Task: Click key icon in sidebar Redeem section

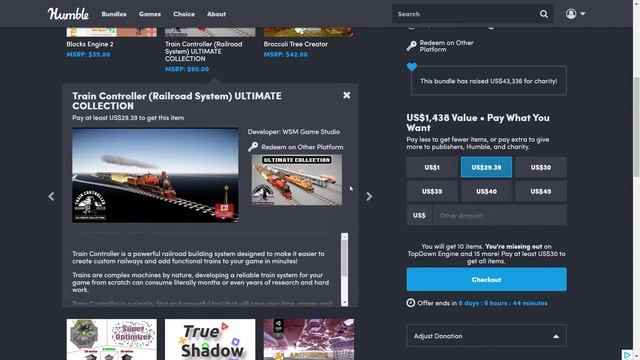Action: click(x=411, y=46)
